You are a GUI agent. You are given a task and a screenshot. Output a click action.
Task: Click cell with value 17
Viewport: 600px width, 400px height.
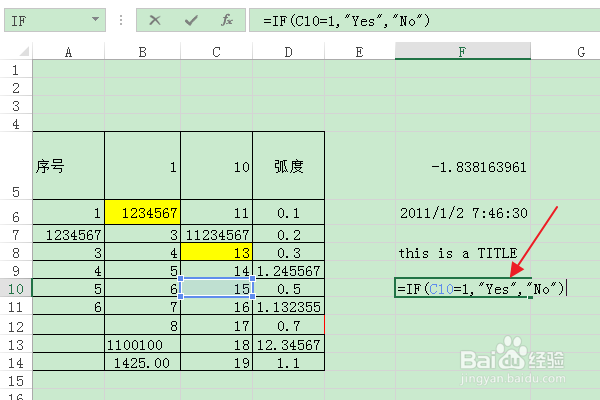click(x=217, y=325)
